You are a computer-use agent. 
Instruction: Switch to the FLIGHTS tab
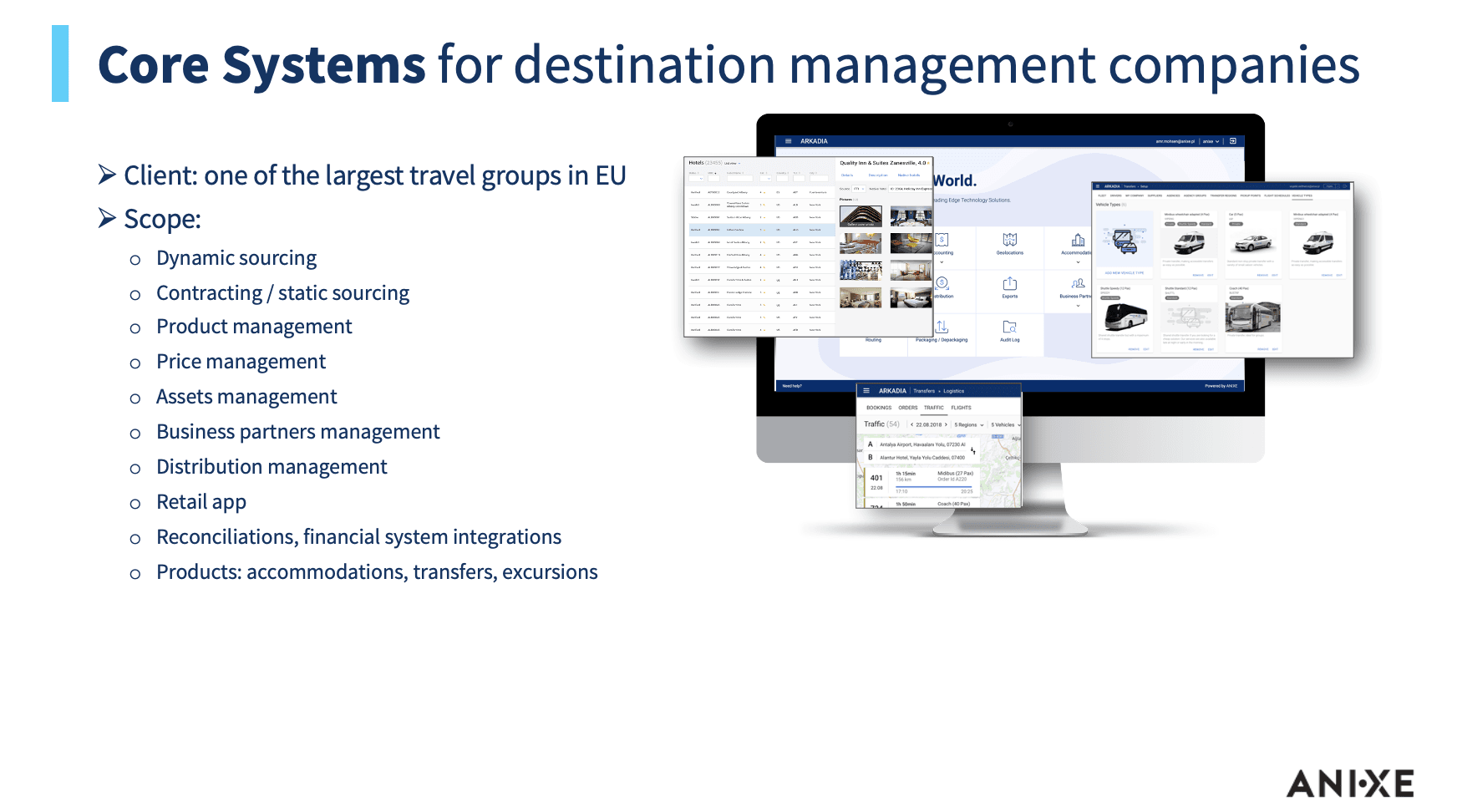click(x=961, y=408)
